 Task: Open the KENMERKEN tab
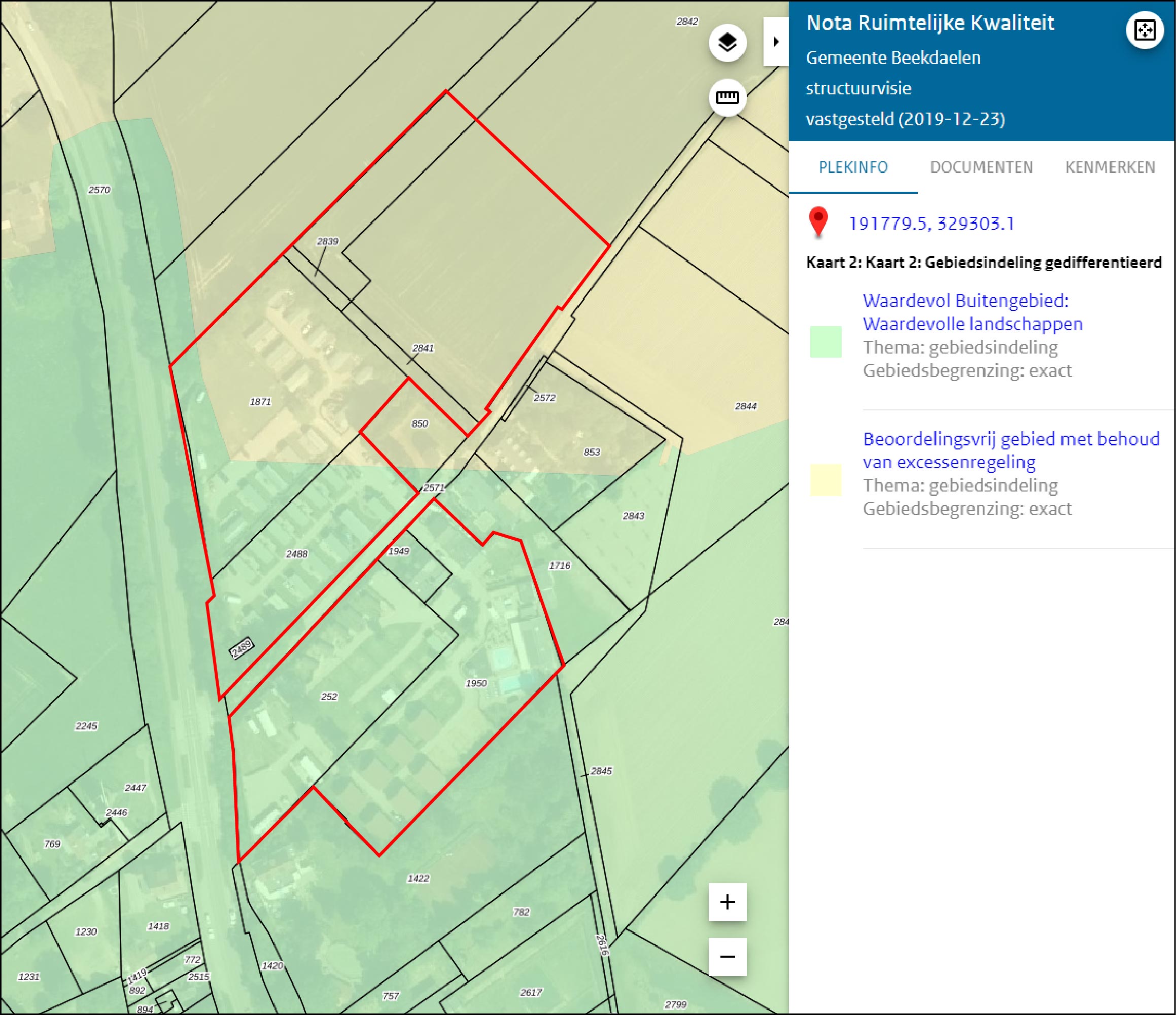click(1110, 167)
